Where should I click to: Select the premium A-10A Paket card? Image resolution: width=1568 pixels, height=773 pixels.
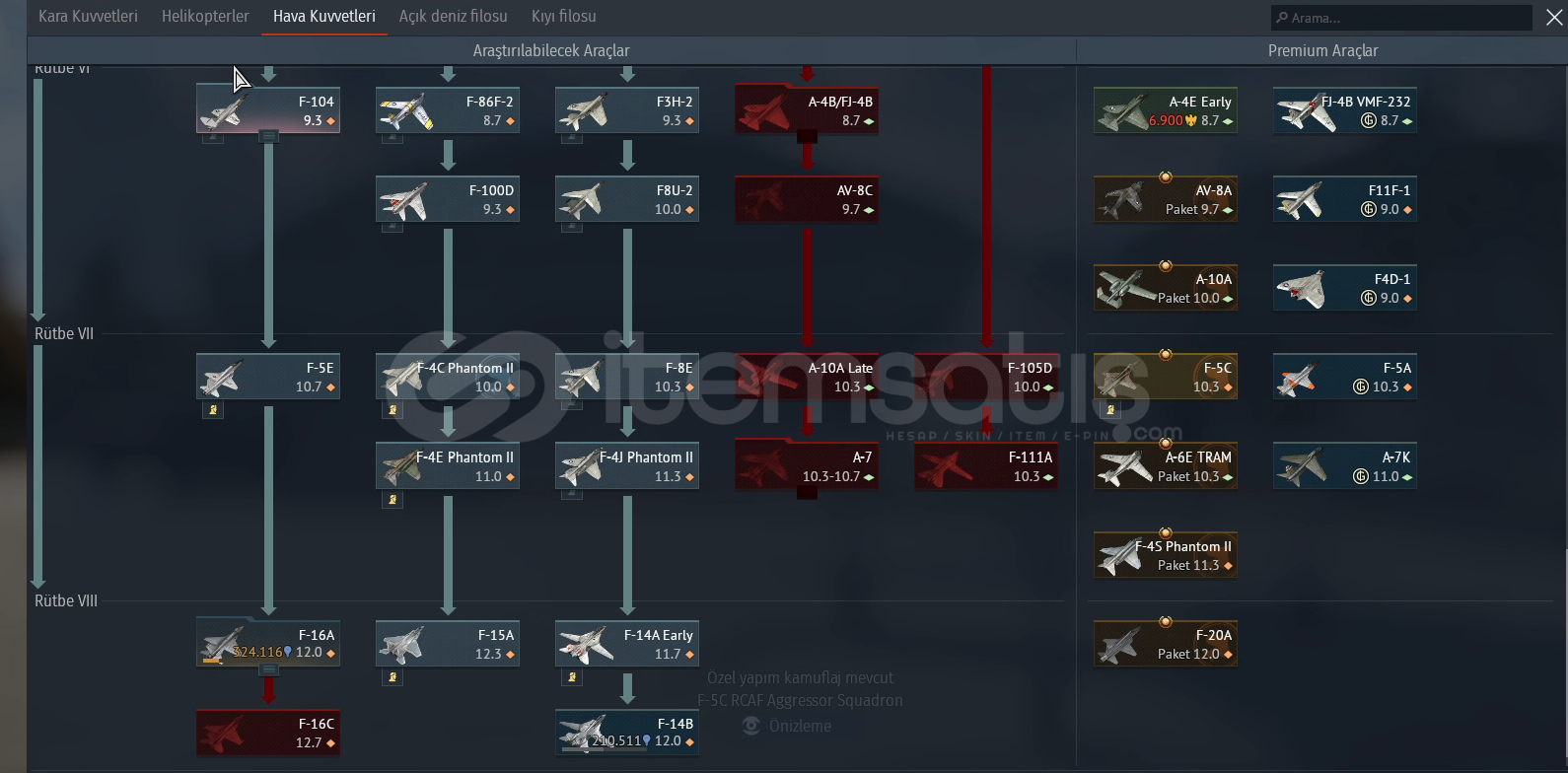(1166, 287)
